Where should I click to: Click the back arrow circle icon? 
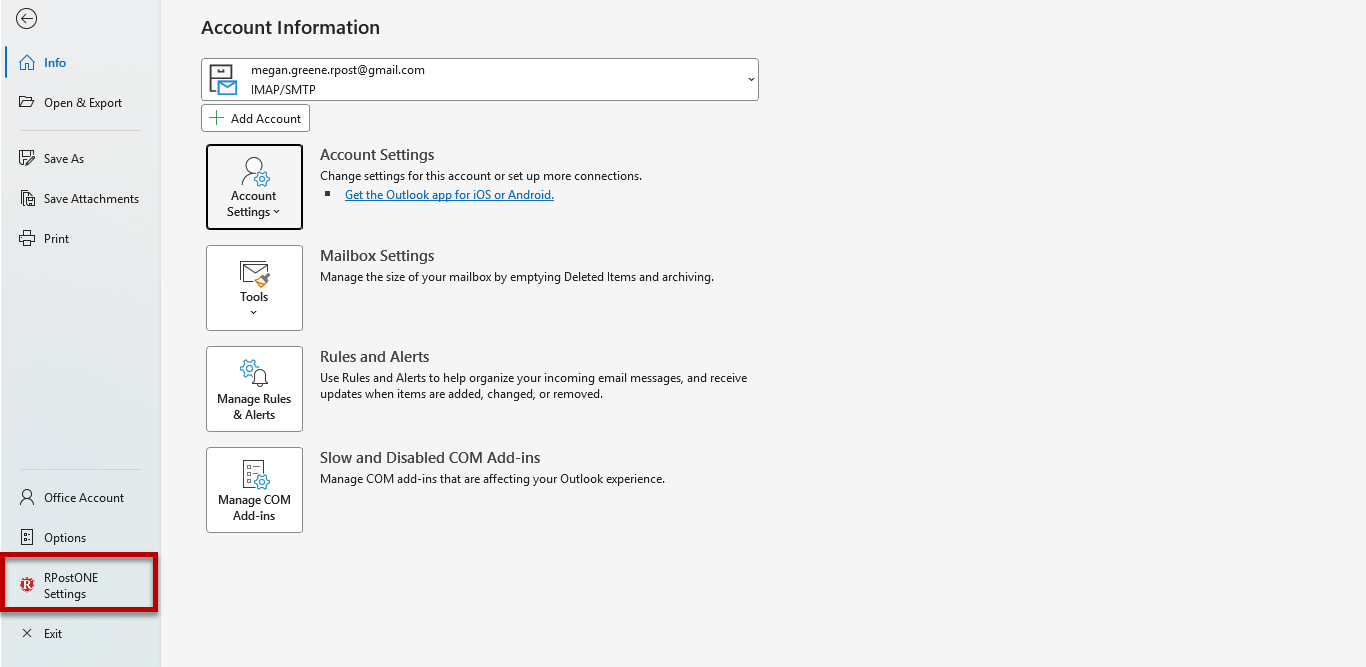tap(27, 19)
